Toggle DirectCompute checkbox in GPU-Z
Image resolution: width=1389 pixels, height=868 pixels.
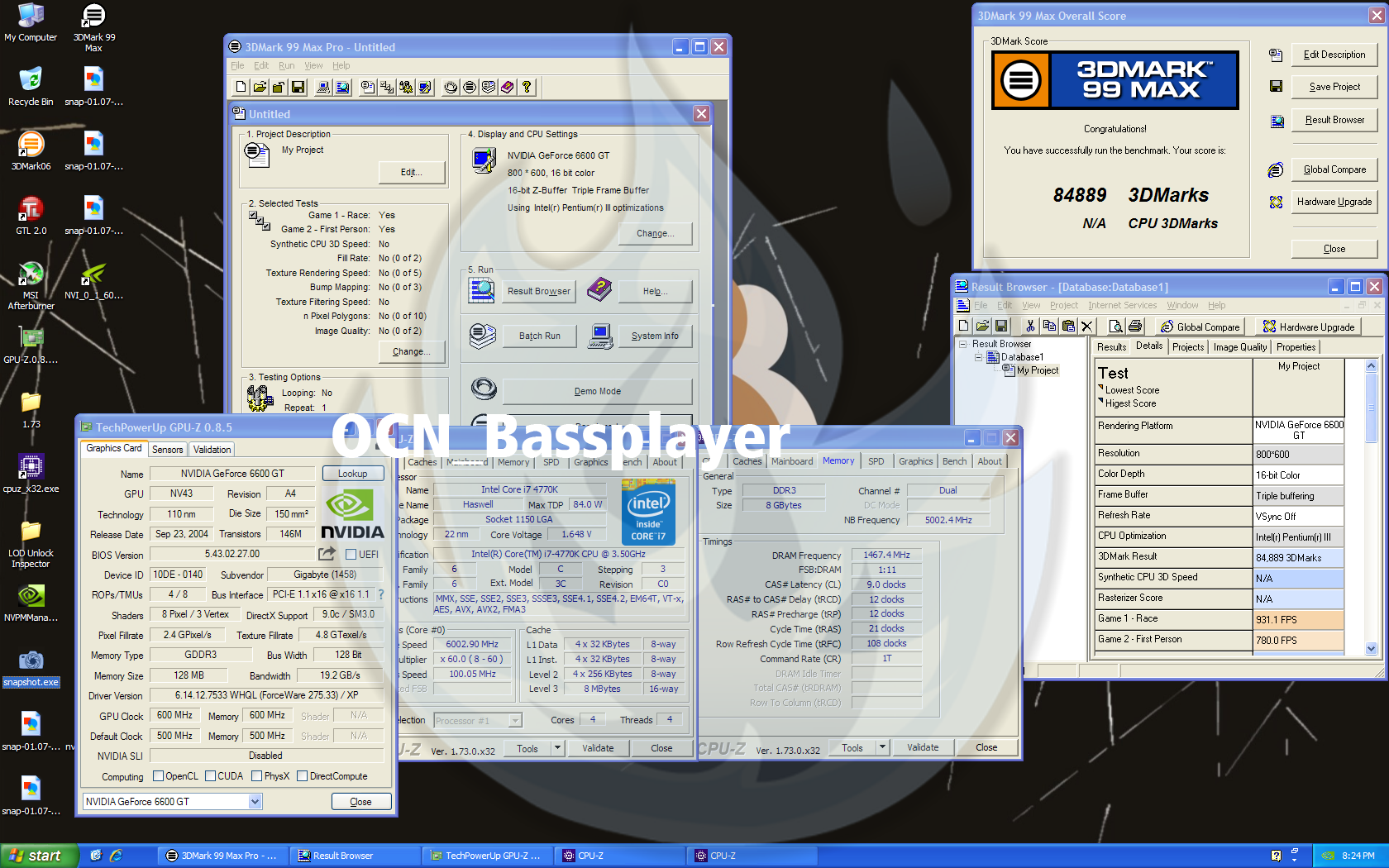click(302, 776)
